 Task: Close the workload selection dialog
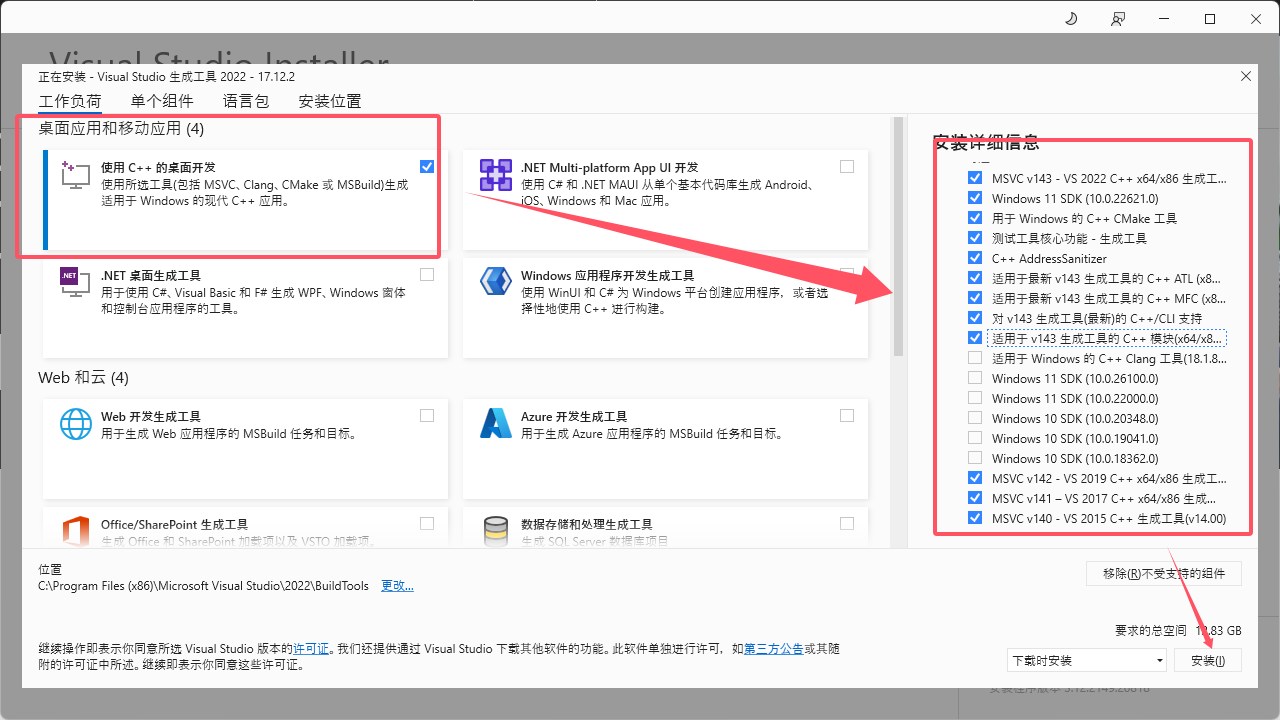pyautogui.click(x=1245, y=76)
